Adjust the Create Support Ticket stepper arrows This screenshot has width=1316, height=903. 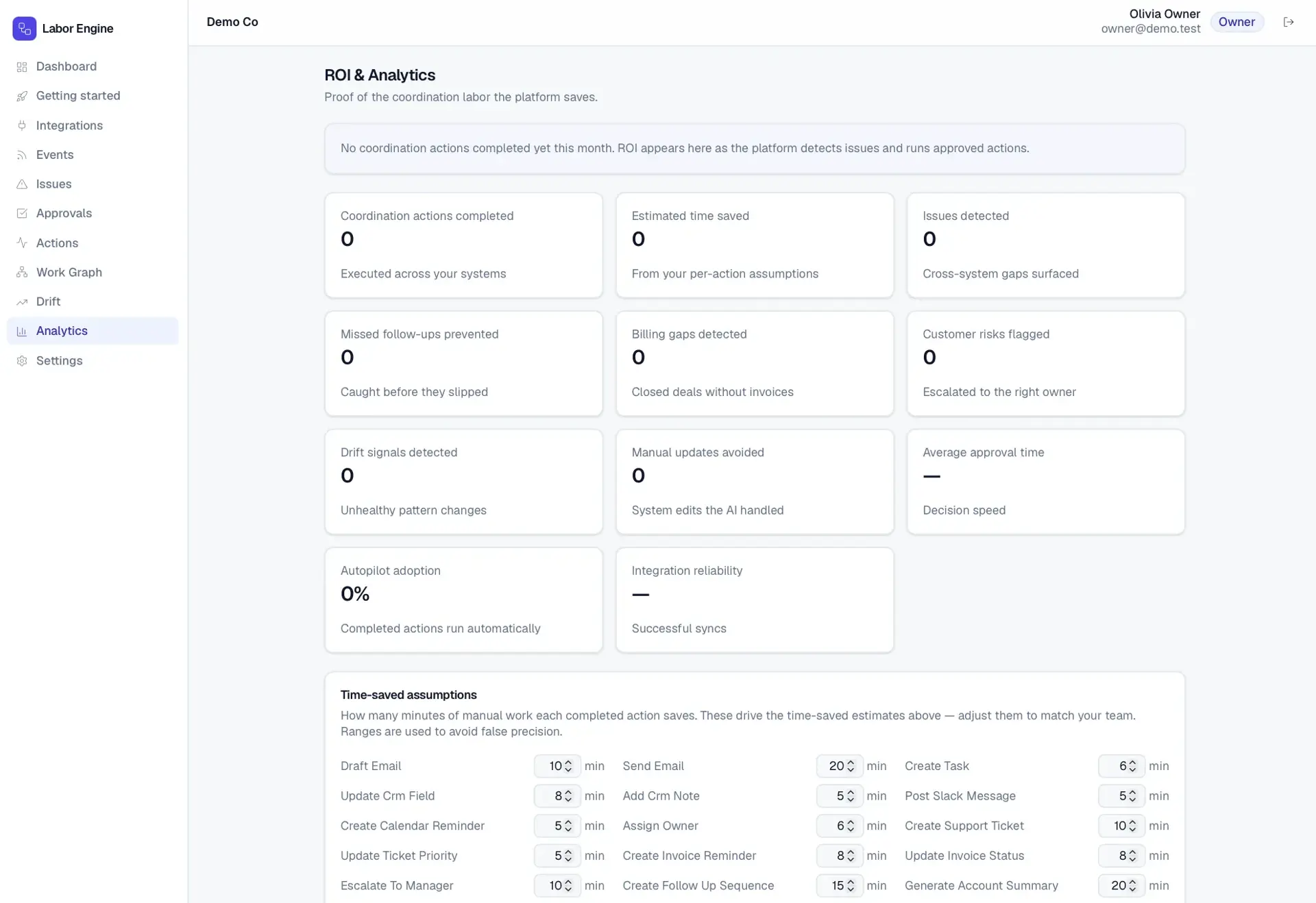(x=1132, y=826)
